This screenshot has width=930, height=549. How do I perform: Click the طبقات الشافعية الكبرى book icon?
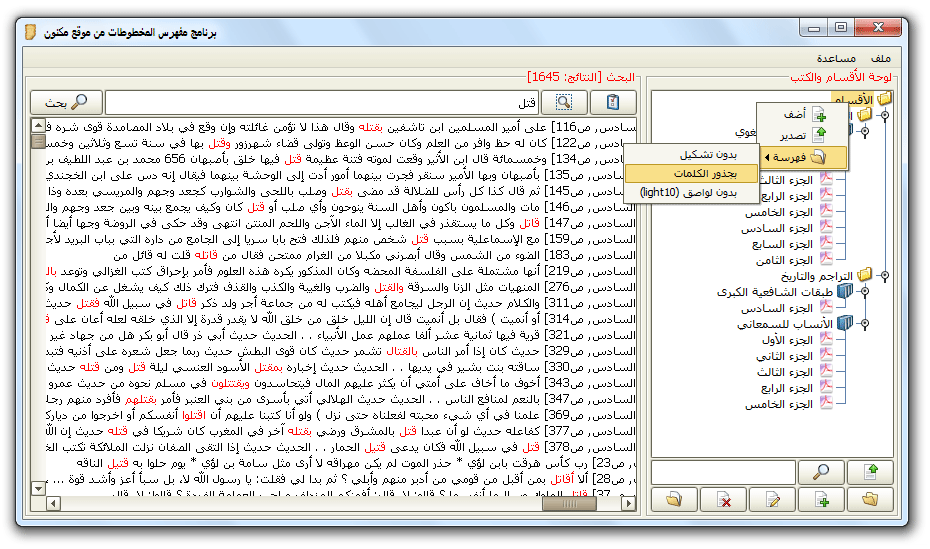click(x=845, y=291)
